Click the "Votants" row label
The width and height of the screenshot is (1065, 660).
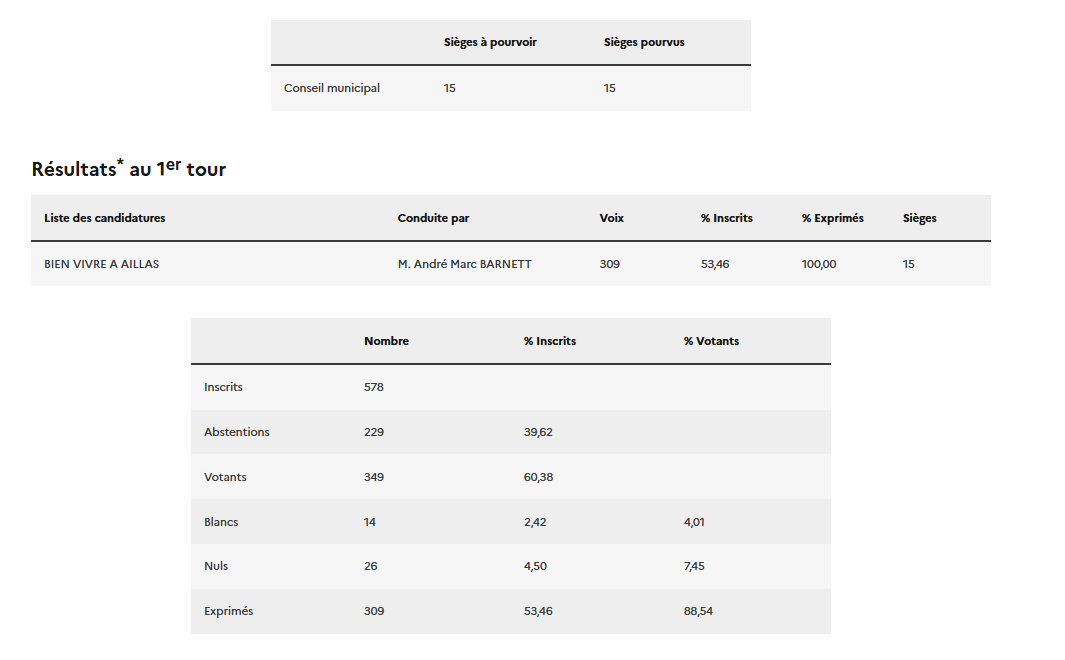tap(225, 477)
